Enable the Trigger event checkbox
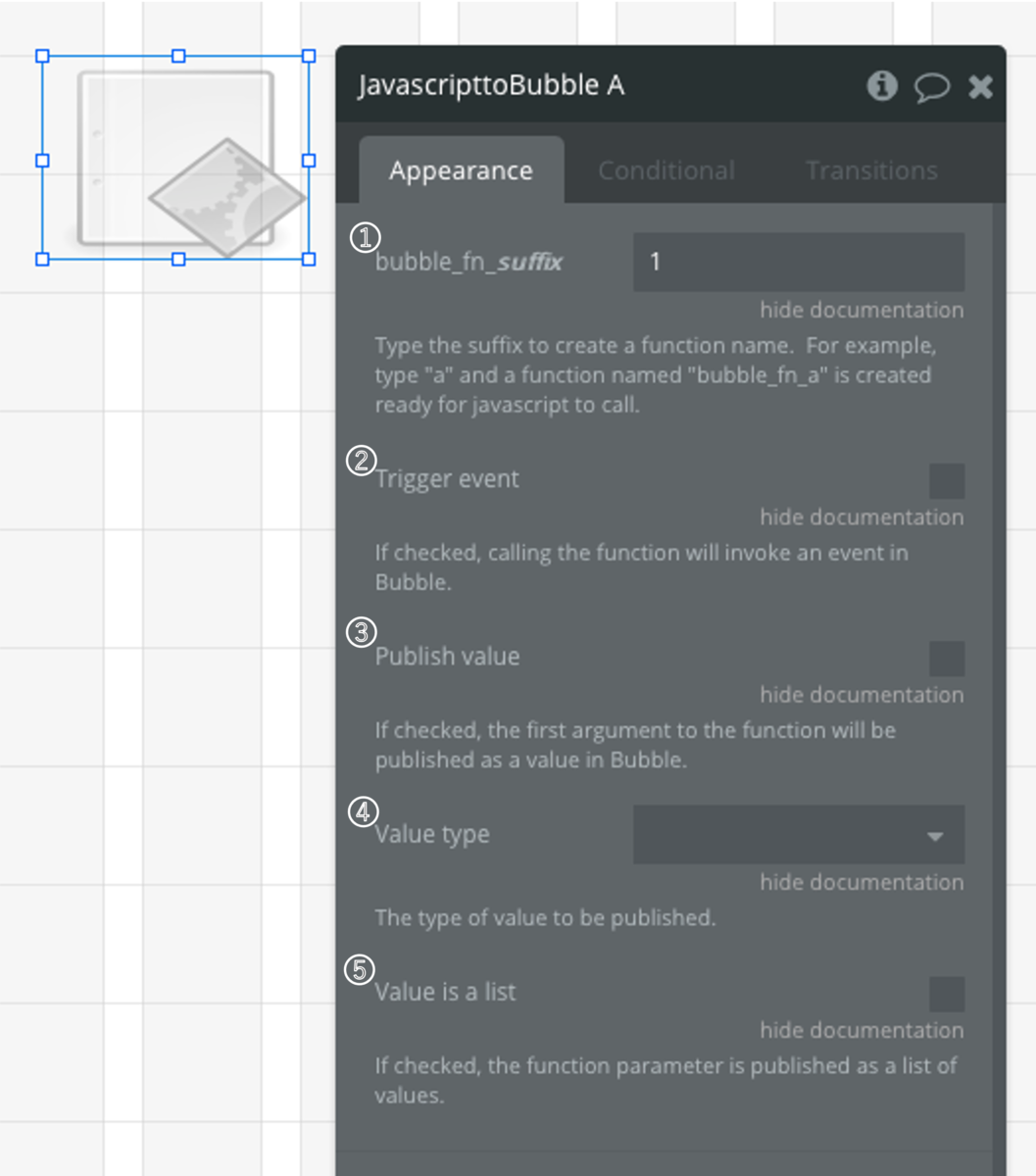This screenshot has height=1176, width=1036. coord(947,481)
